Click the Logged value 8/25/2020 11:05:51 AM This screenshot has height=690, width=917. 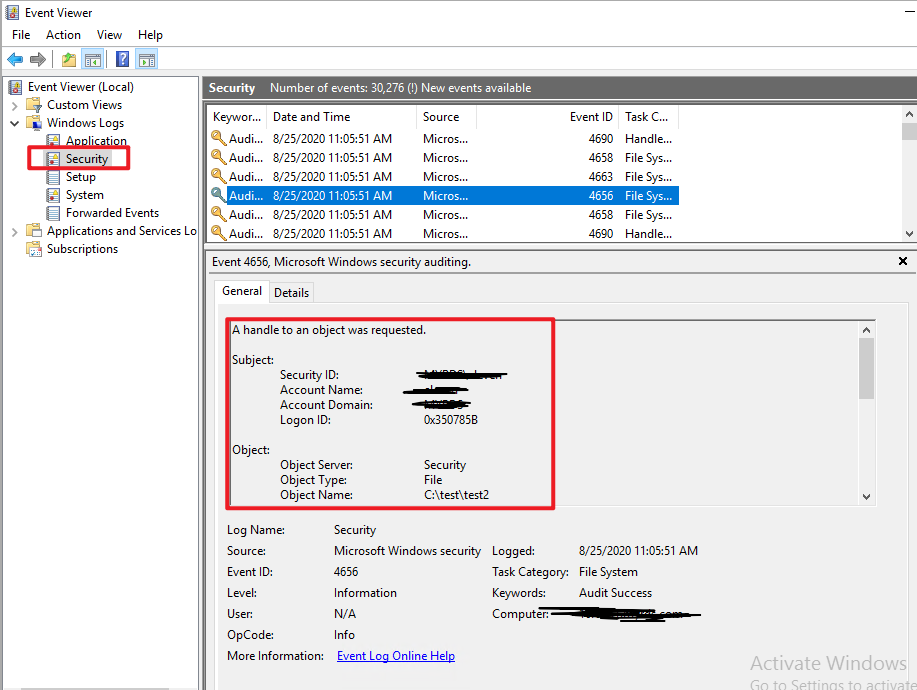pyautogui.click(x=638, y=551)
